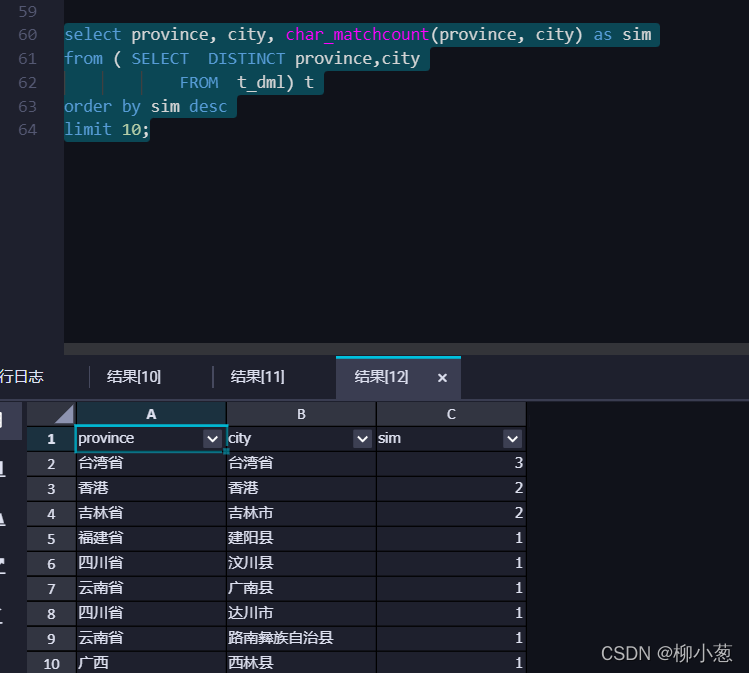Click the char_matchcount function in the query

tap(357, 34)
